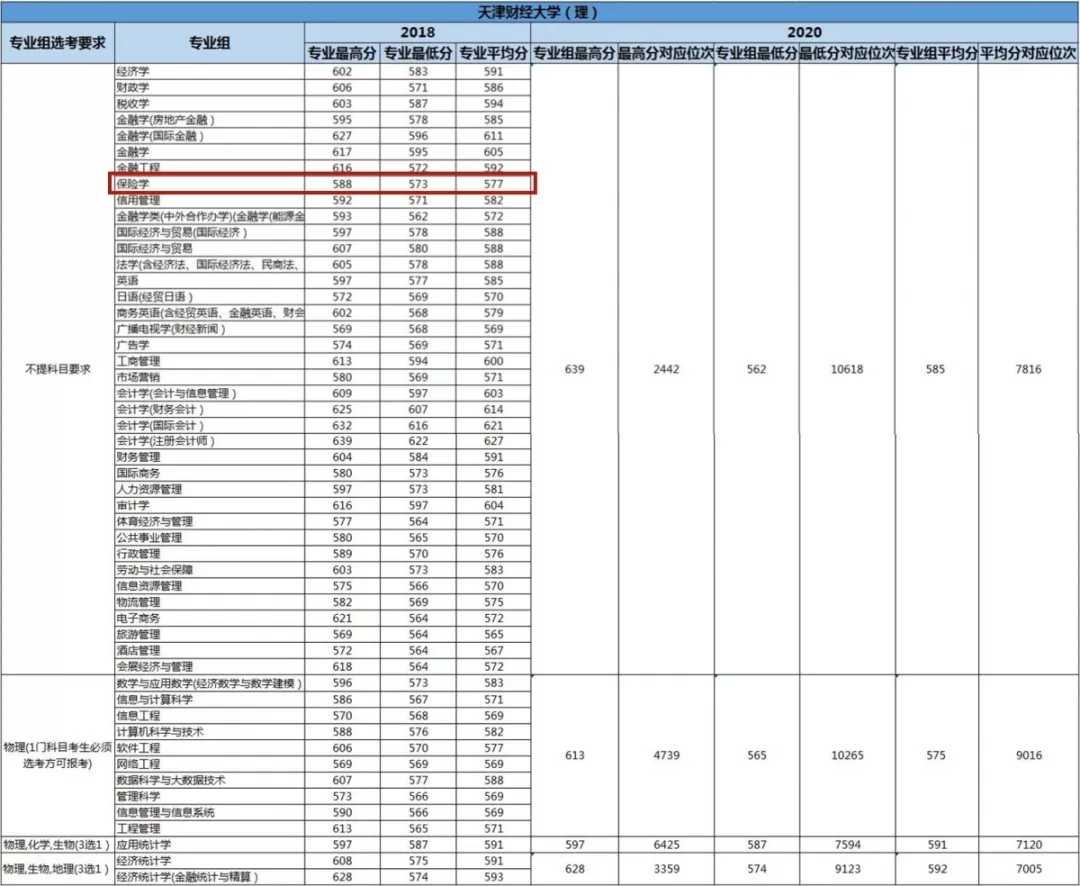Select the '专业最低分' column header

pos(418,53)
